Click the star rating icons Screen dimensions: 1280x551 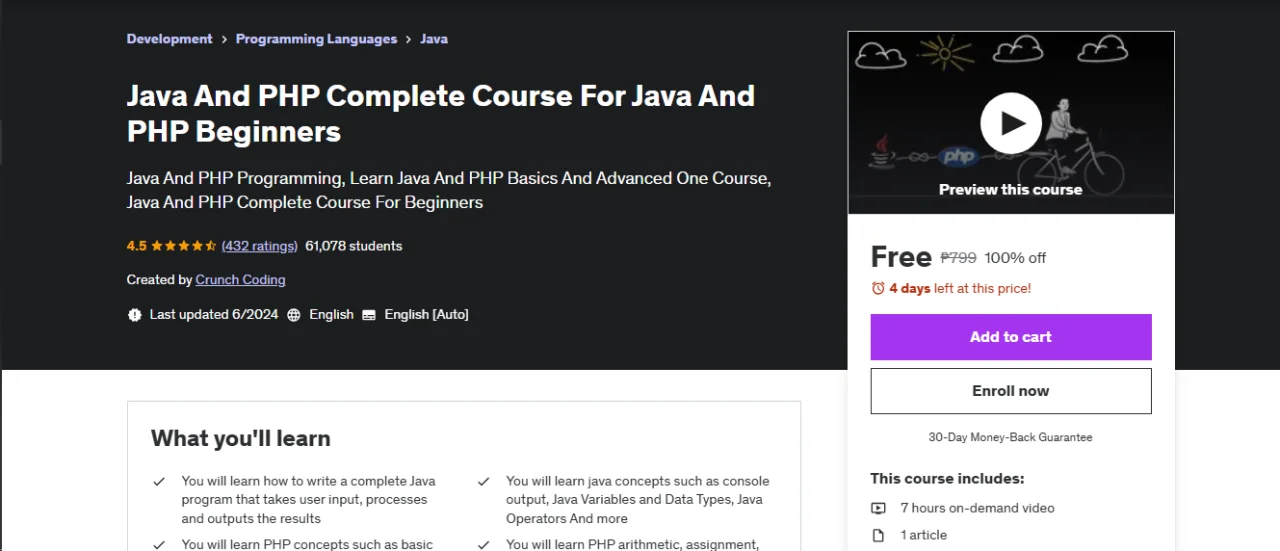point(183,246)
